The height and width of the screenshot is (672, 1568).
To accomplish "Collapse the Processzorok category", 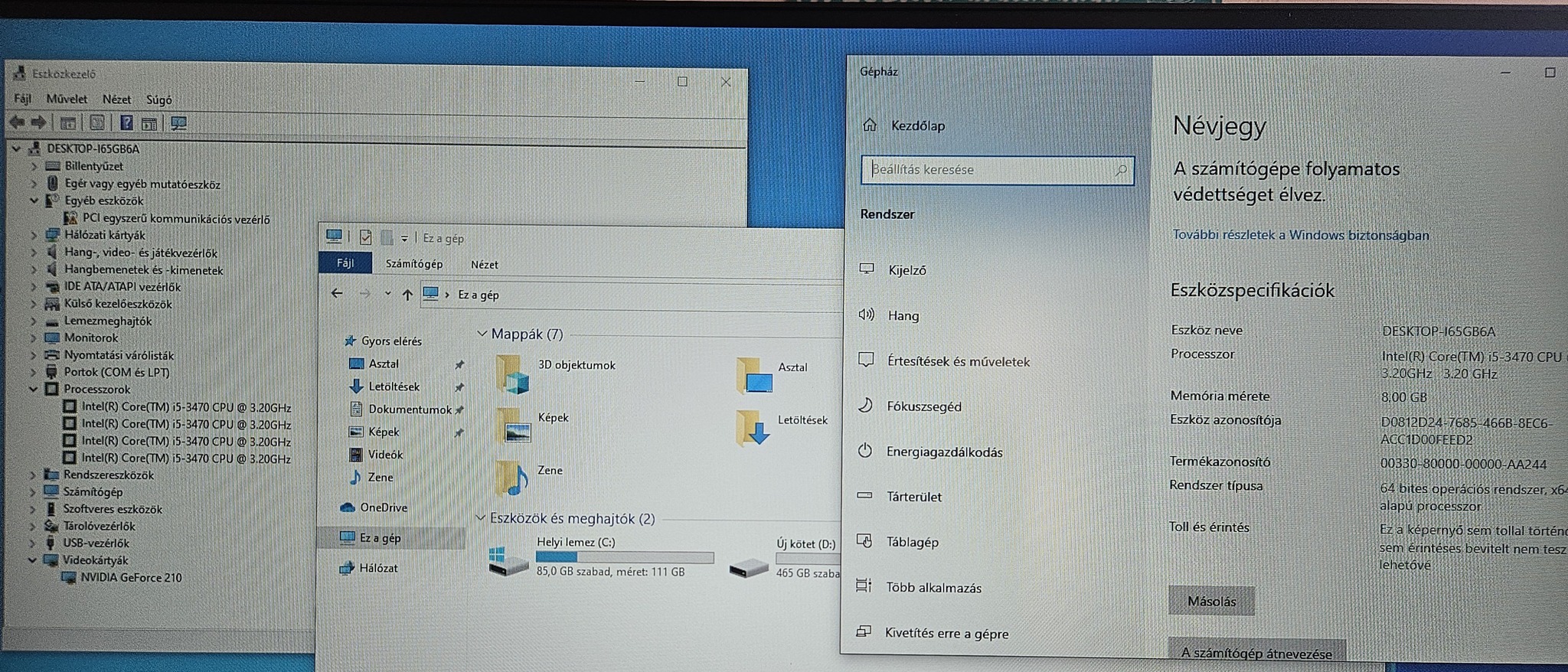I will coord(33,389).
